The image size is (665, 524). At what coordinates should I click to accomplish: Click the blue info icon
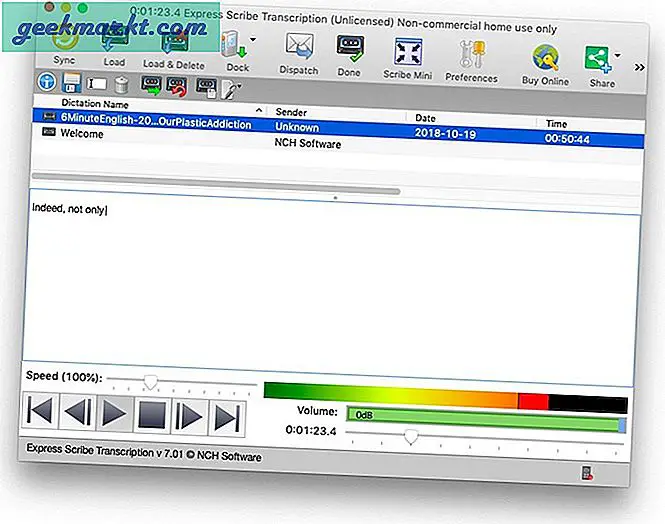pos(46,81)
